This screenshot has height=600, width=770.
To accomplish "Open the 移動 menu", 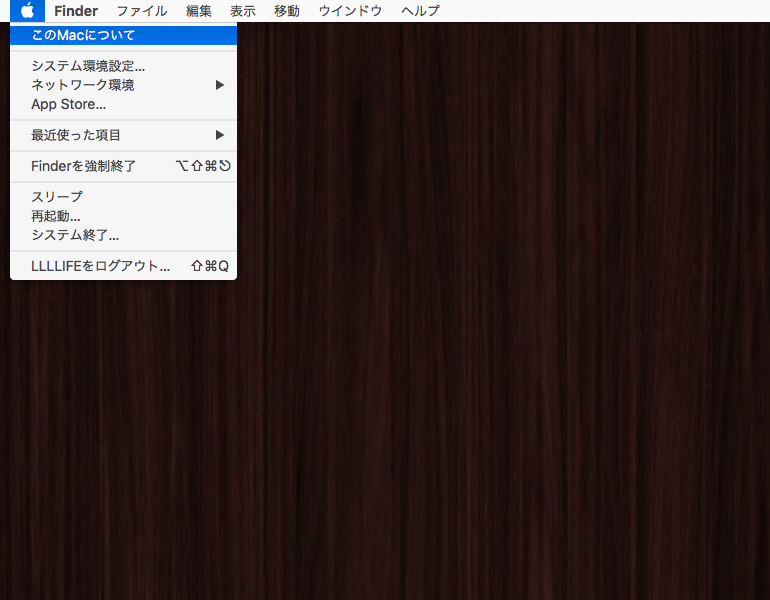I will [x=287, y=11].
